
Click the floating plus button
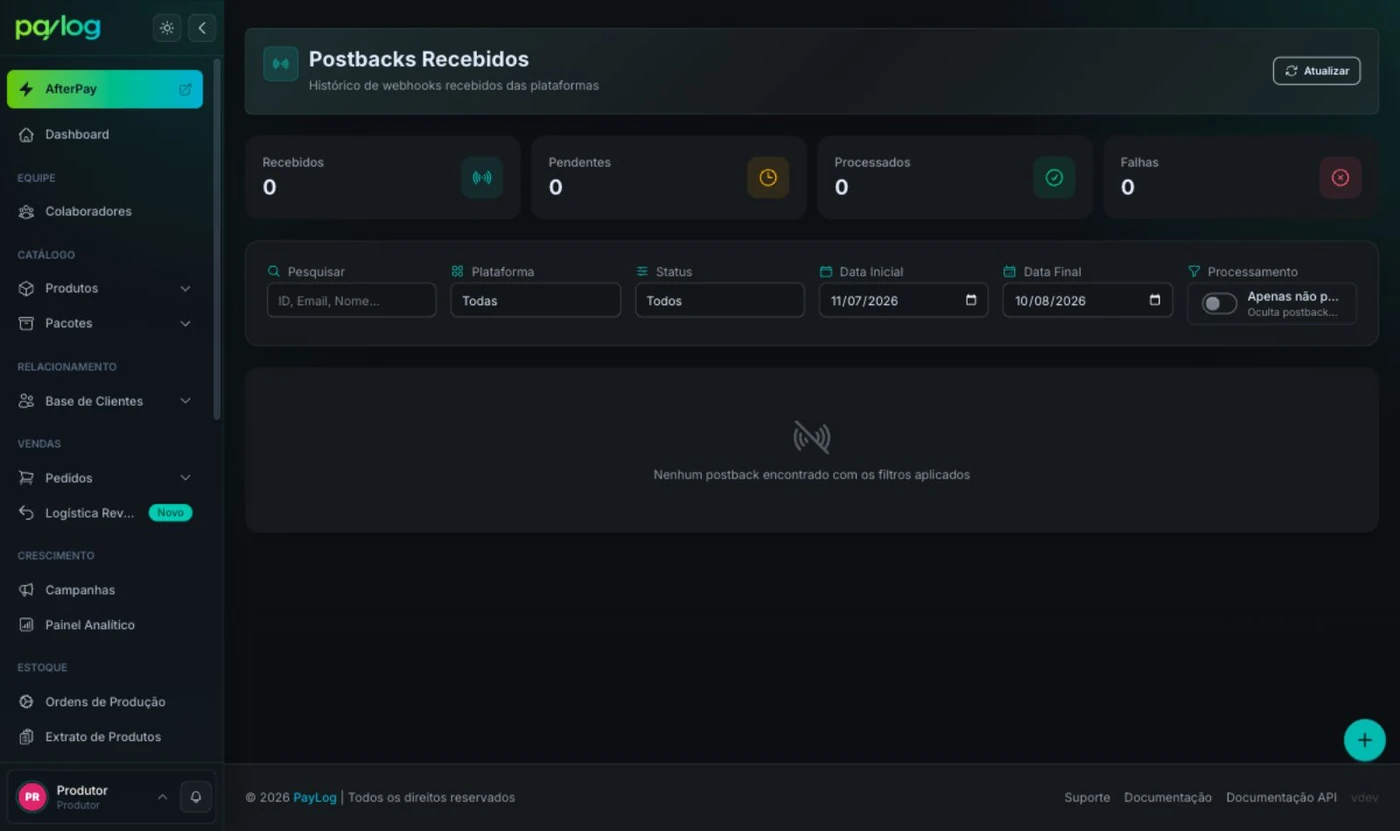click(1364, 741)
